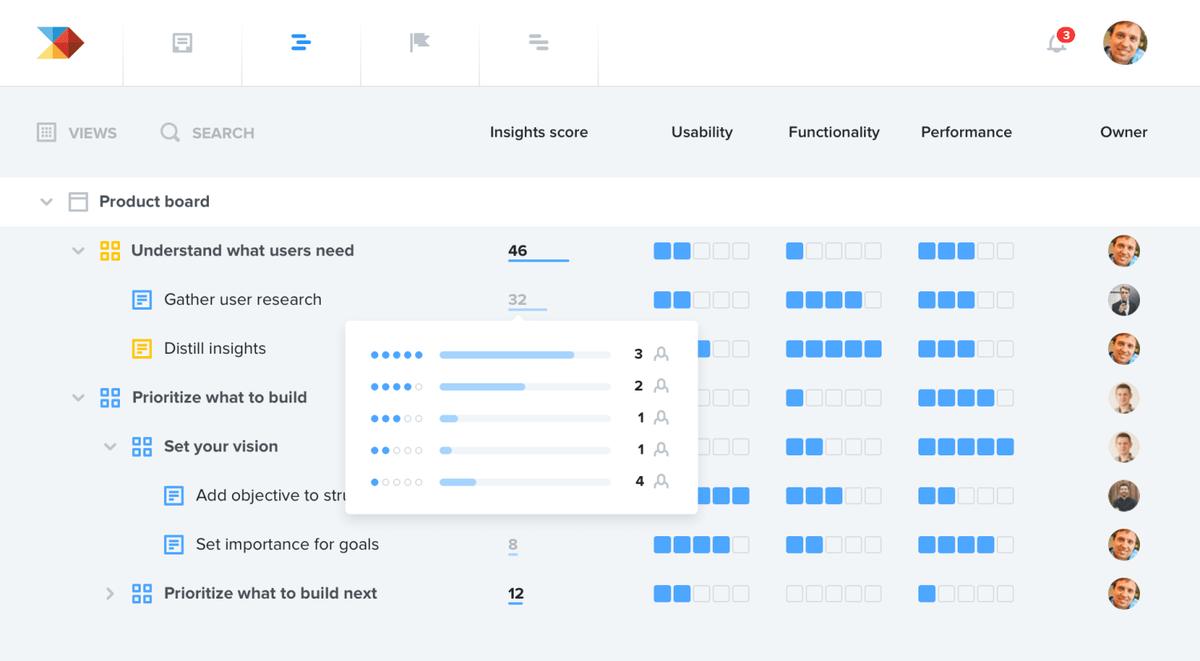Set Functionality fifth box for Gather user research
This screenshot has height=661, width=1200.
point(873,300)
